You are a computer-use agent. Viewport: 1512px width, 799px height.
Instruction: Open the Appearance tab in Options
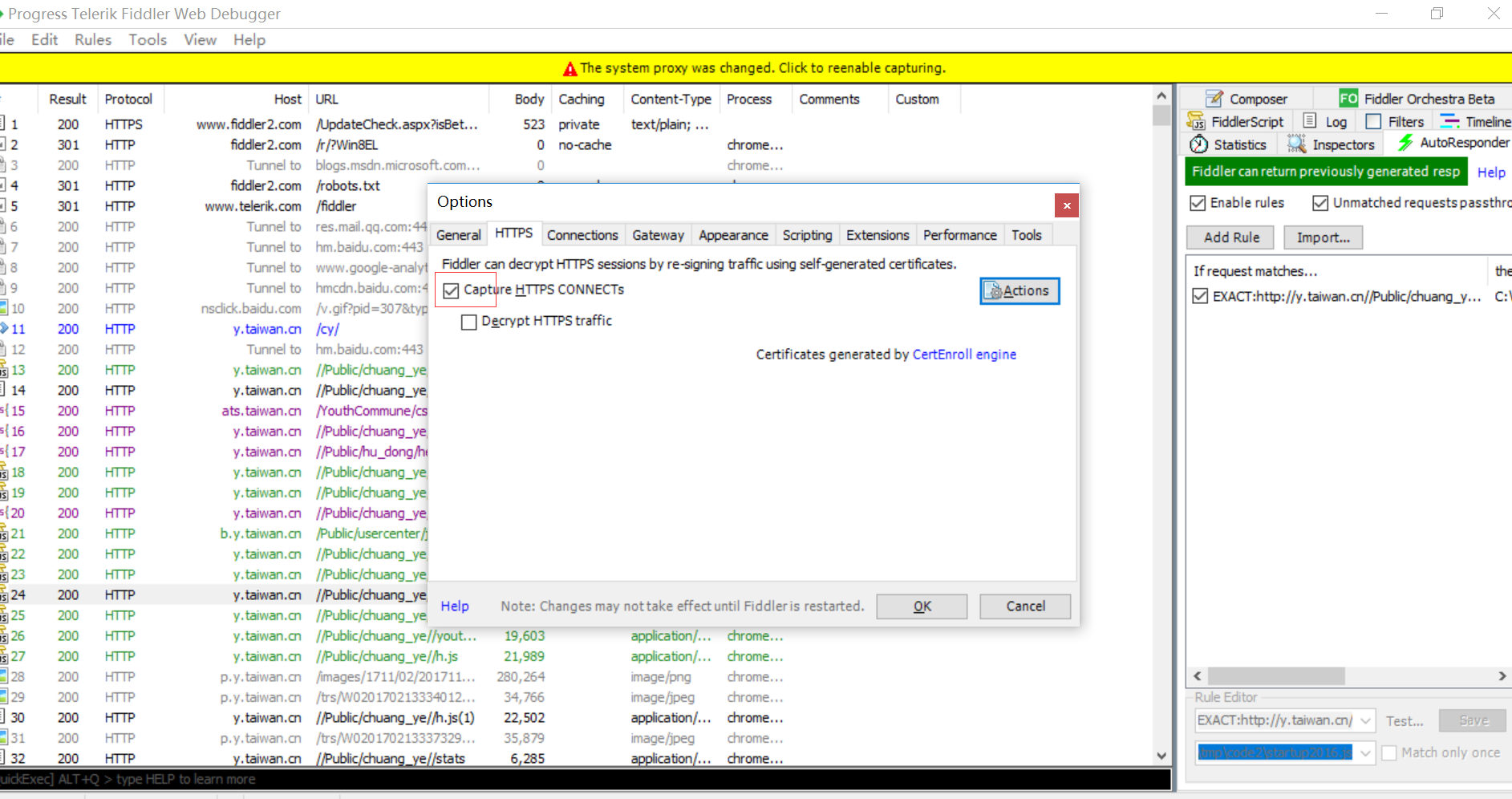(733, 235)
